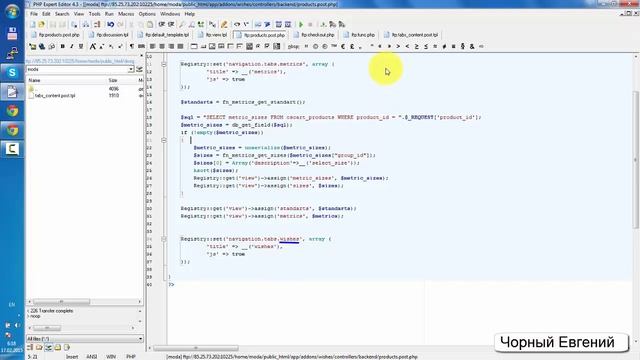The image size is (640, 360).
Task: Click the Open file toolbar icon
Action: coord(41,24)
